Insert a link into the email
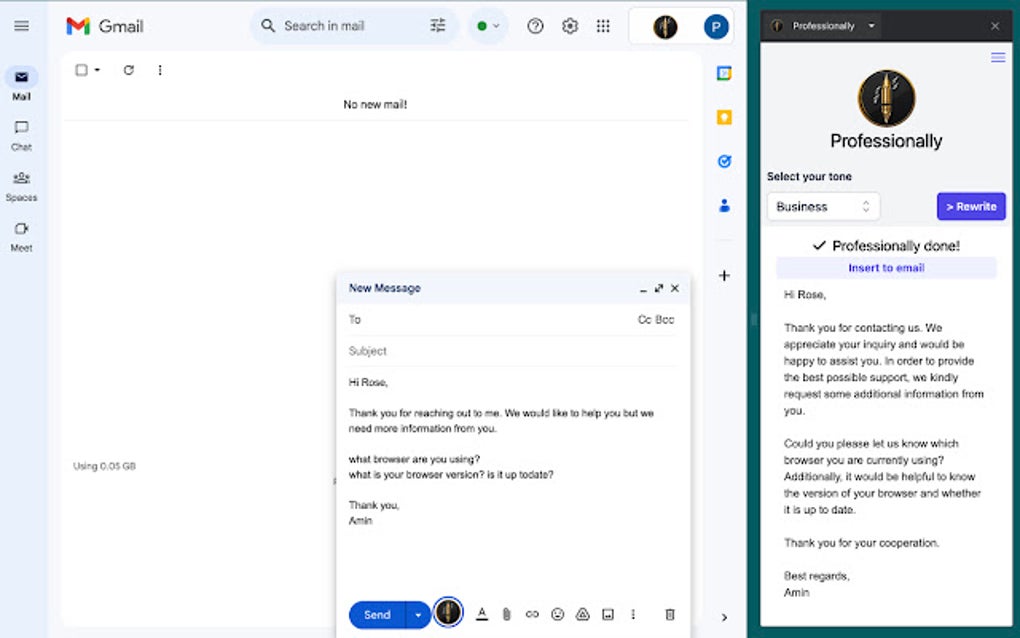Screen dimensions: 1020x638 (x=531, y=614)
